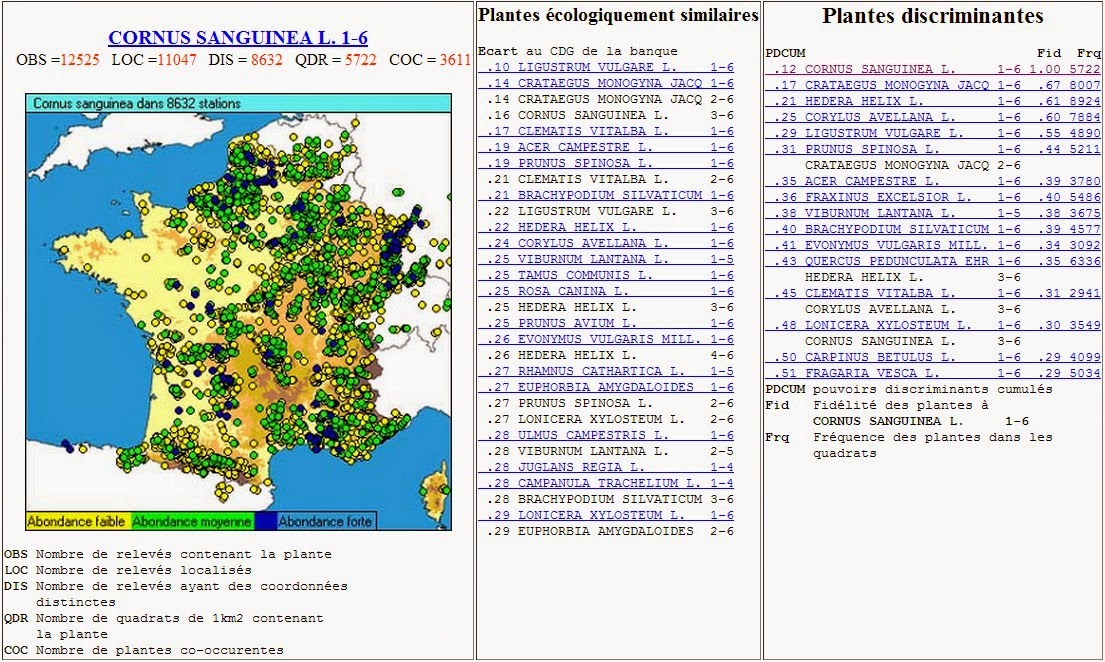This screenshot has width=1105, height=662.
Task: Click the QDR value 5722
Action: pyautogui.click(x=360, y=60)
